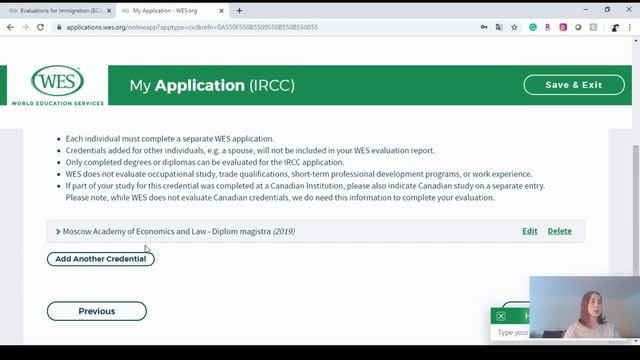This screenshot has height=360, width=640.
Task: Open the pink square extension icon
Action: (563, 27)
